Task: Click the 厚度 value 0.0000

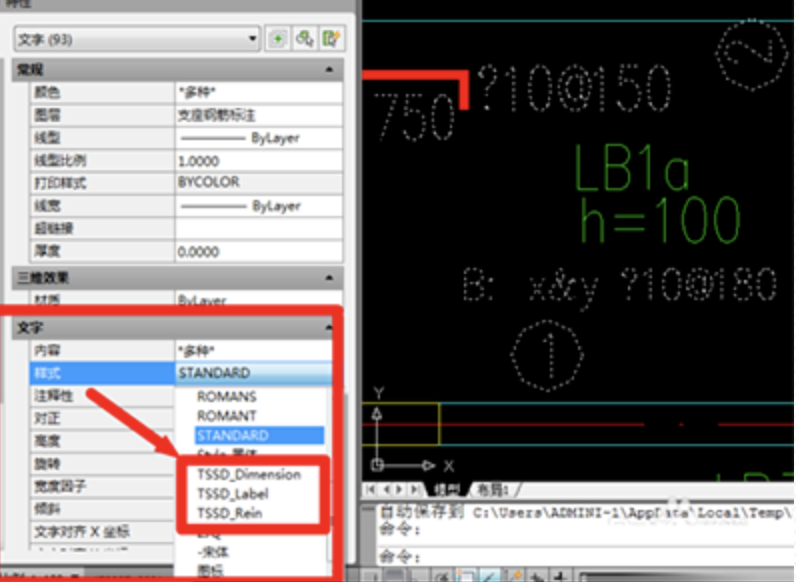Action: click(259, 251)
